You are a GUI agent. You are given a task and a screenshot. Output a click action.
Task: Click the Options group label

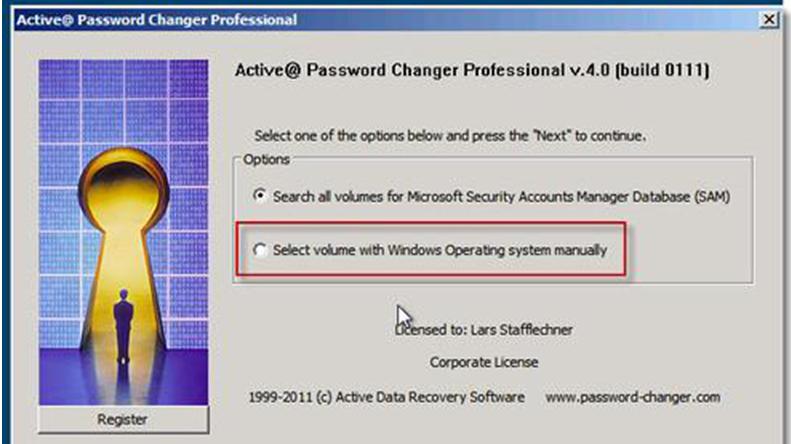tap(260, 160)
